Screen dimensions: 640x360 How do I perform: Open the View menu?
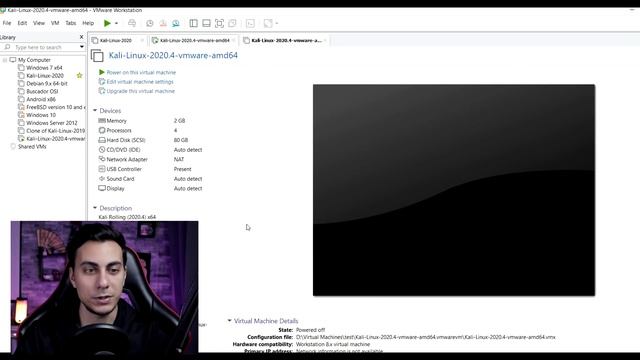(39, 23)
